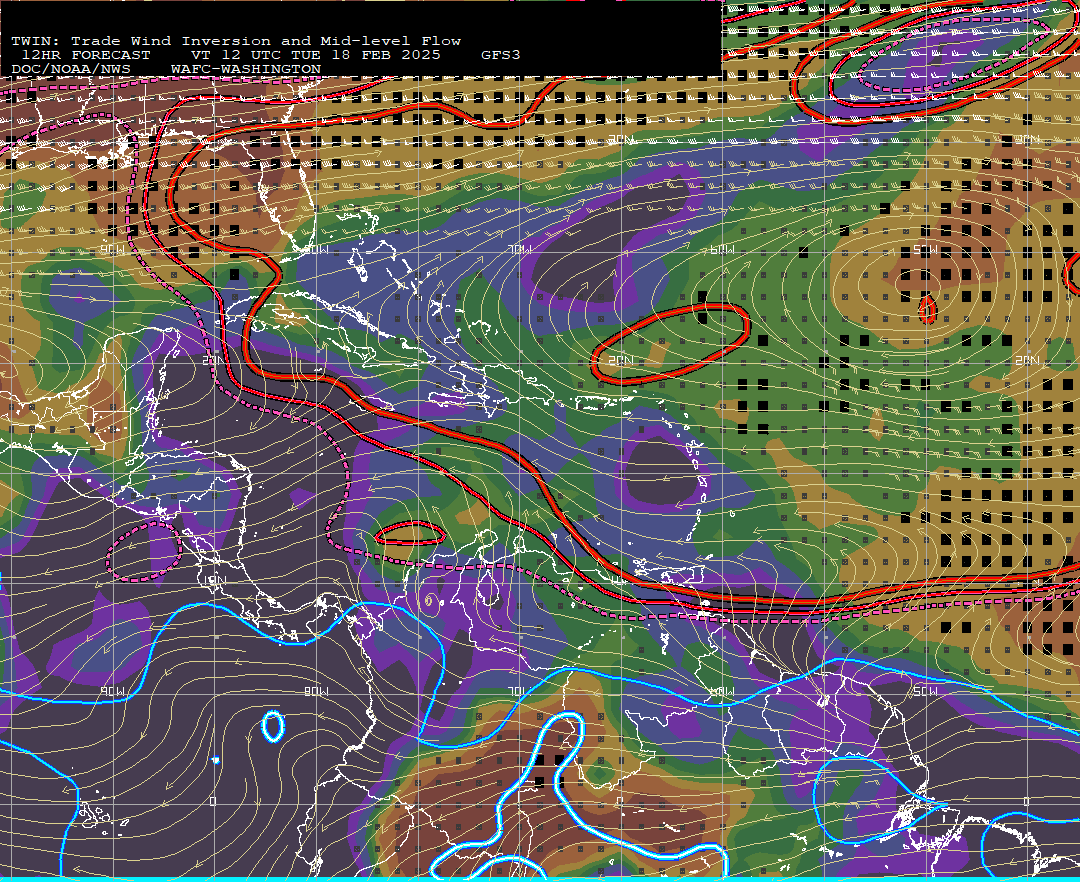
Task: Select the "DOC/NOAA/NWS" source text
Action: (71, 70)
